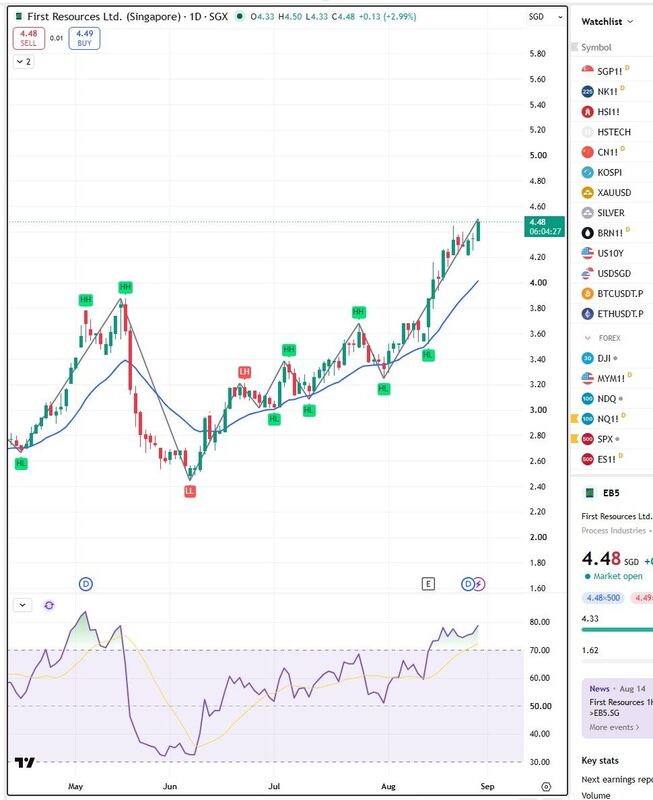Select HSTECH in the watchlist
This screenshot has height=800, width=653.
coord(612,132)
